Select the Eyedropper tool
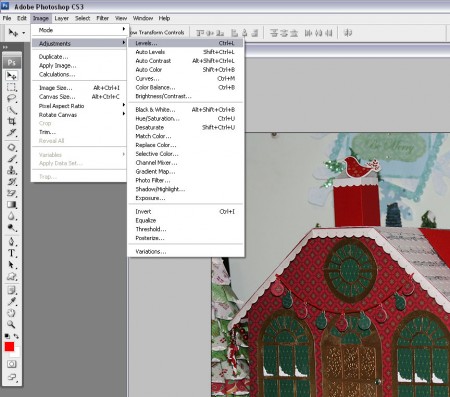 (12, 302)
